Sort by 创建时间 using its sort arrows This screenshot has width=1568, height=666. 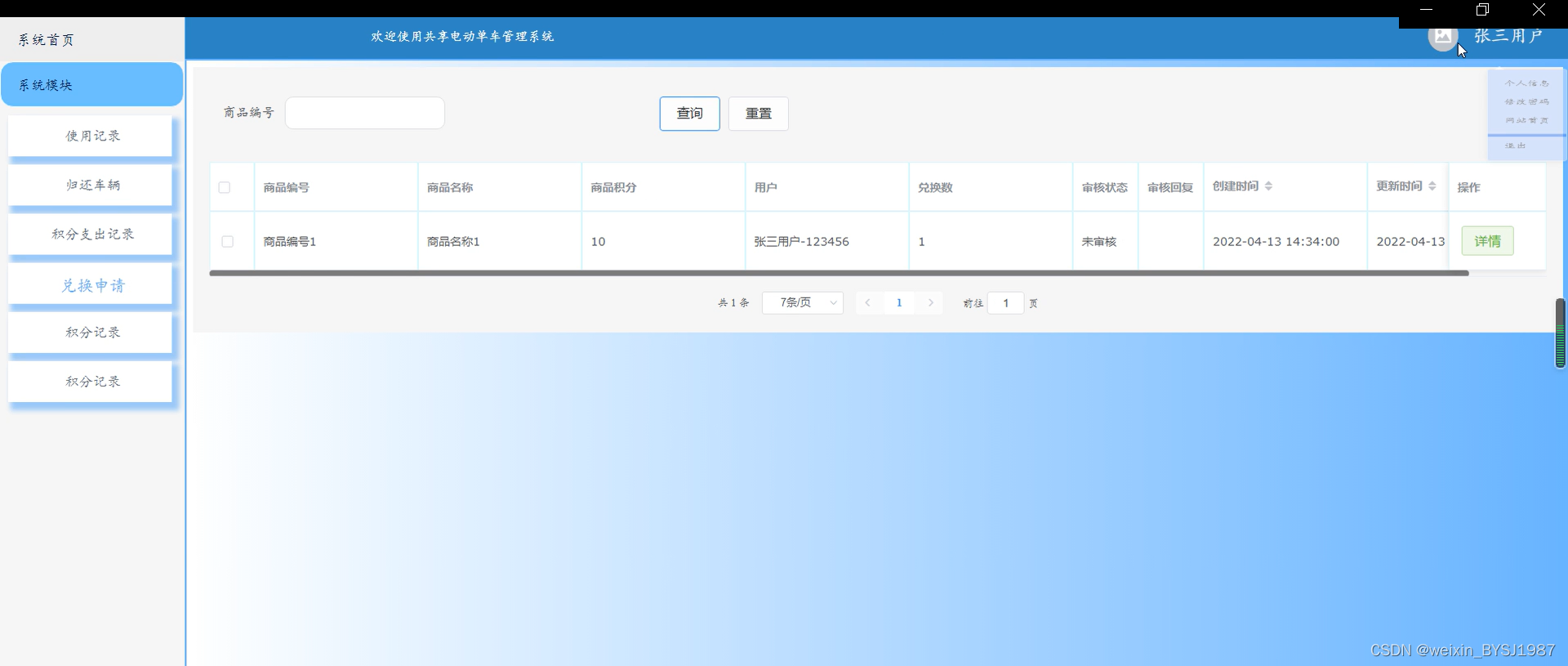point(1268,186)
